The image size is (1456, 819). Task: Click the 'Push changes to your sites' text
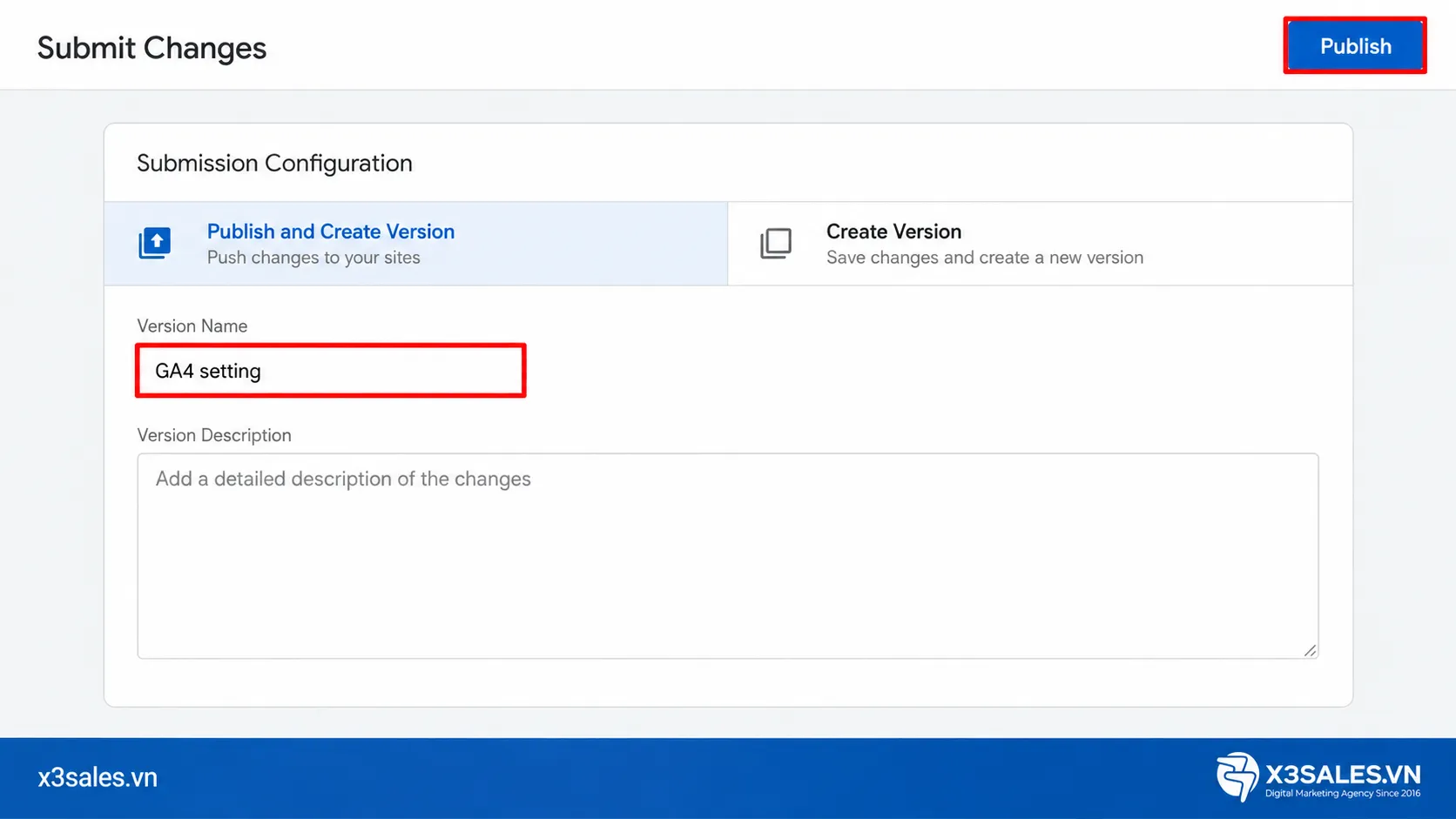pos(313,258)
